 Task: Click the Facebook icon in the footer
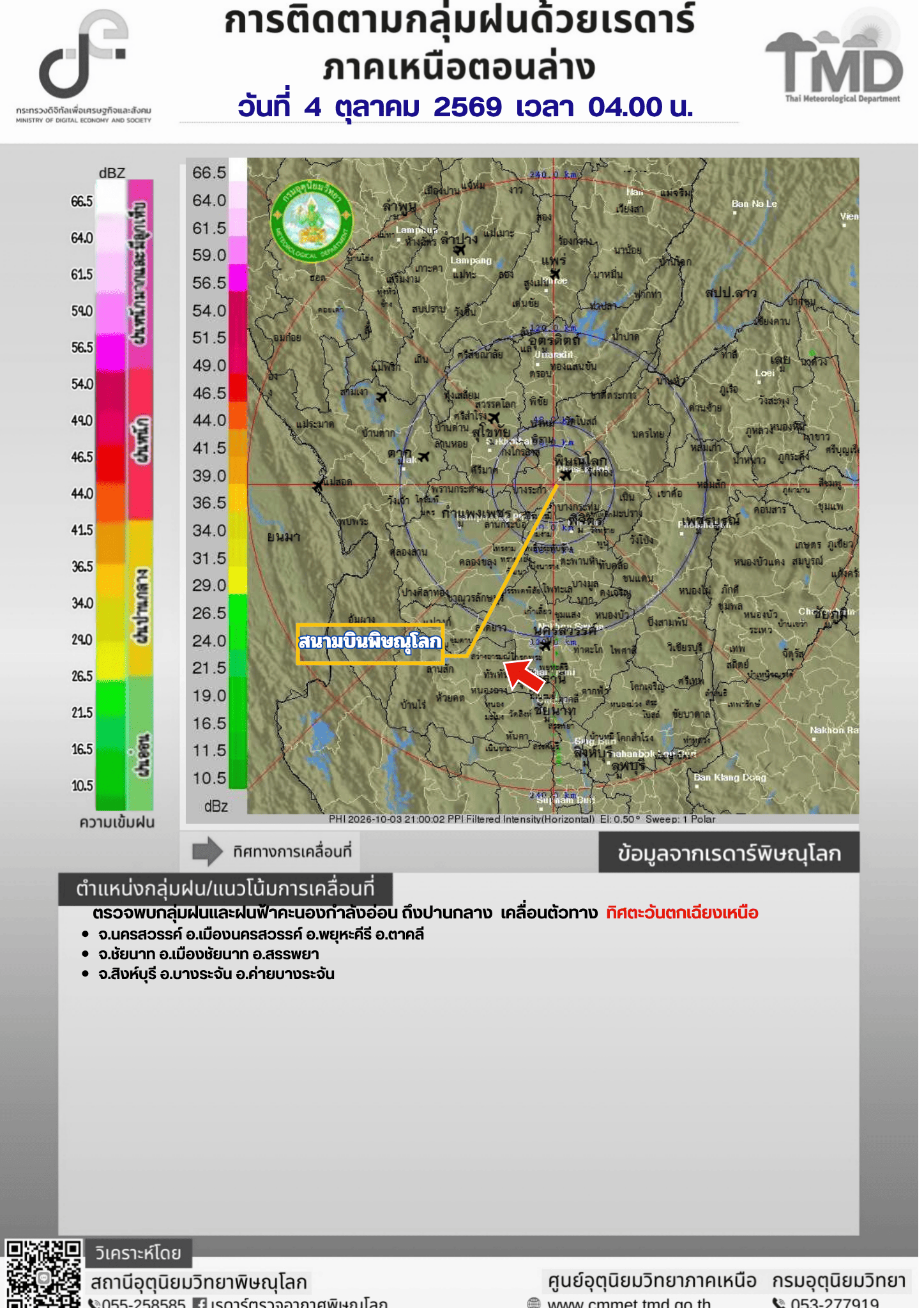(200, 1302)
